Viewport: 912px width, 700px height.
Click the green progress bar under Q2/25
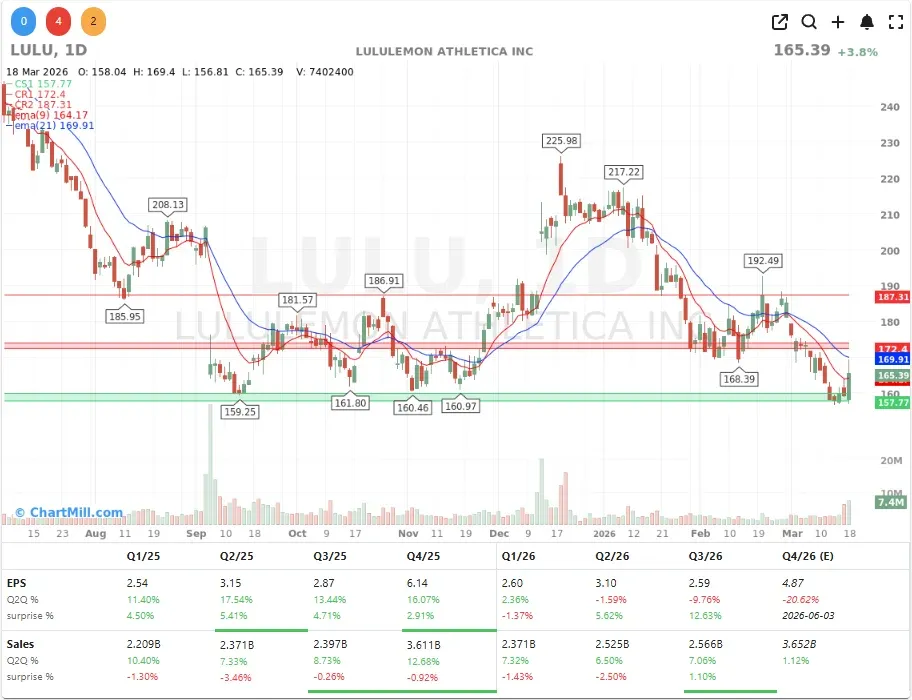(x=261, y=632)
